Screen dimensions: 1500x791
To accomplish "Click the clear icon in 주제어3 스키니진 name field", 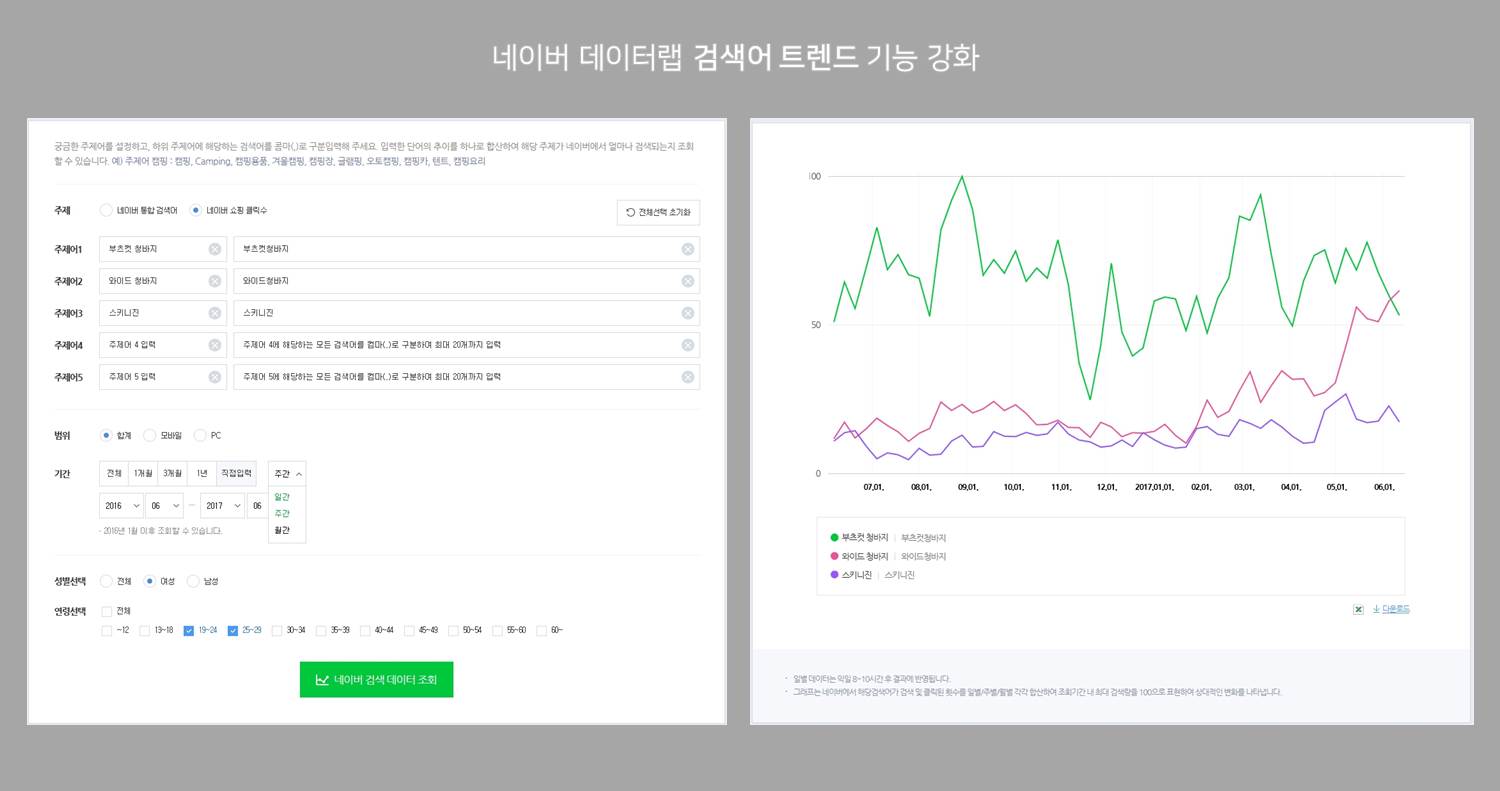I will [x=215, y=313].
